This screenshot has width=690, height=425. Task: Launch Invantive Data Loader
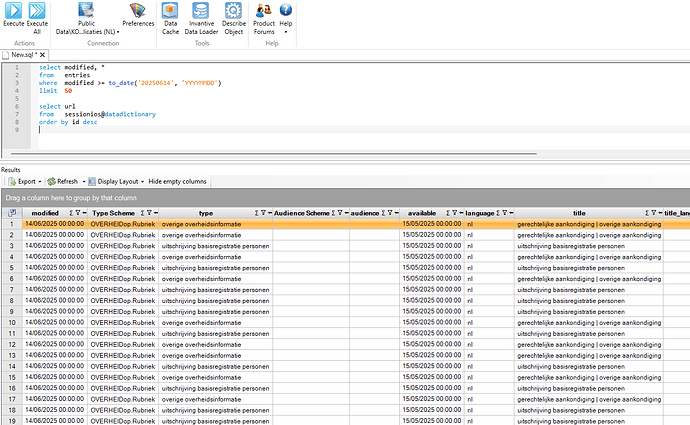pyautogui.click(x=201, y=18)
